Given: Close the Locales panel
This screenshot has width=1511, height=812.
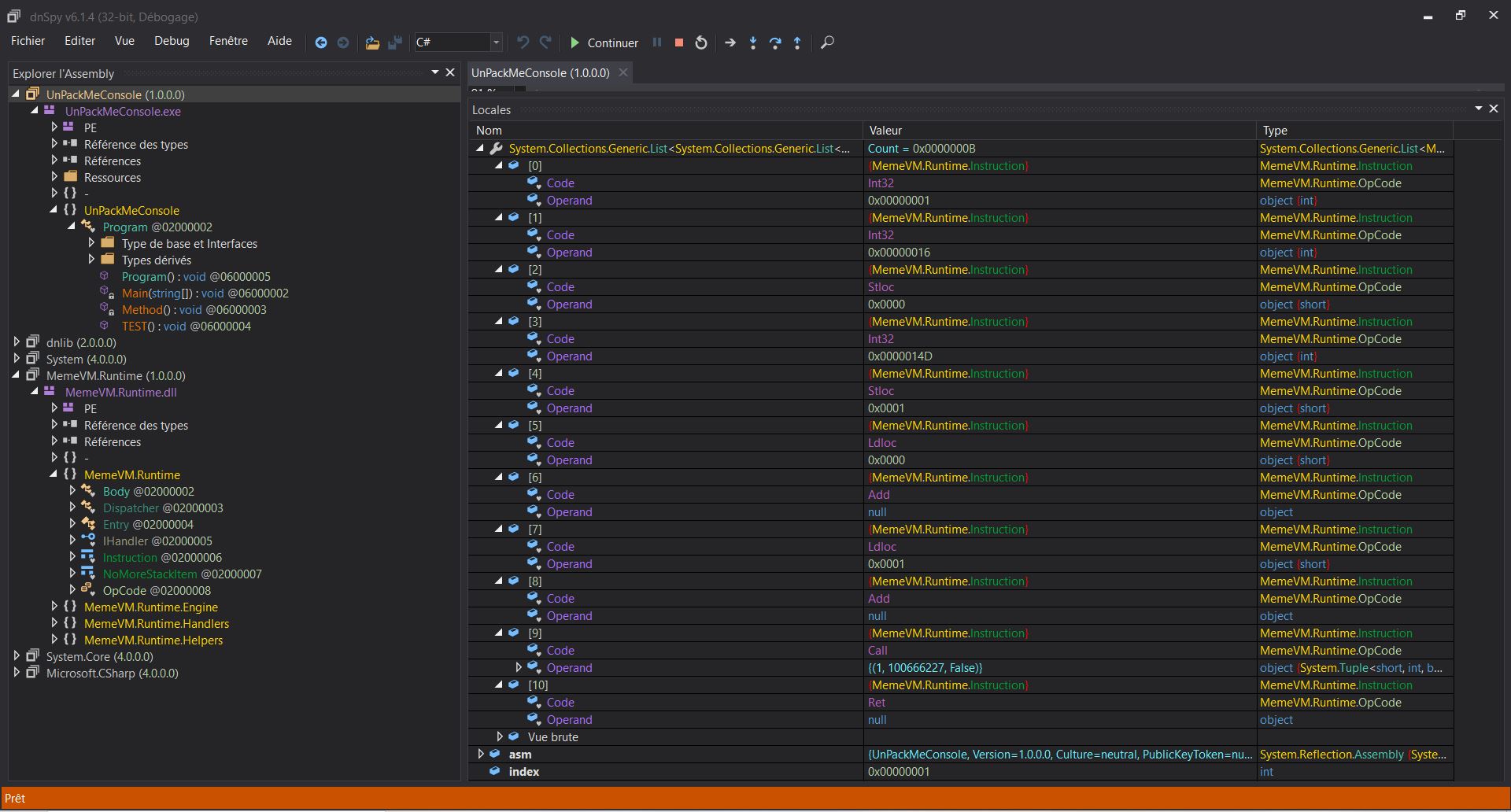Looking at the screenshot, I should pos(1493,109).
